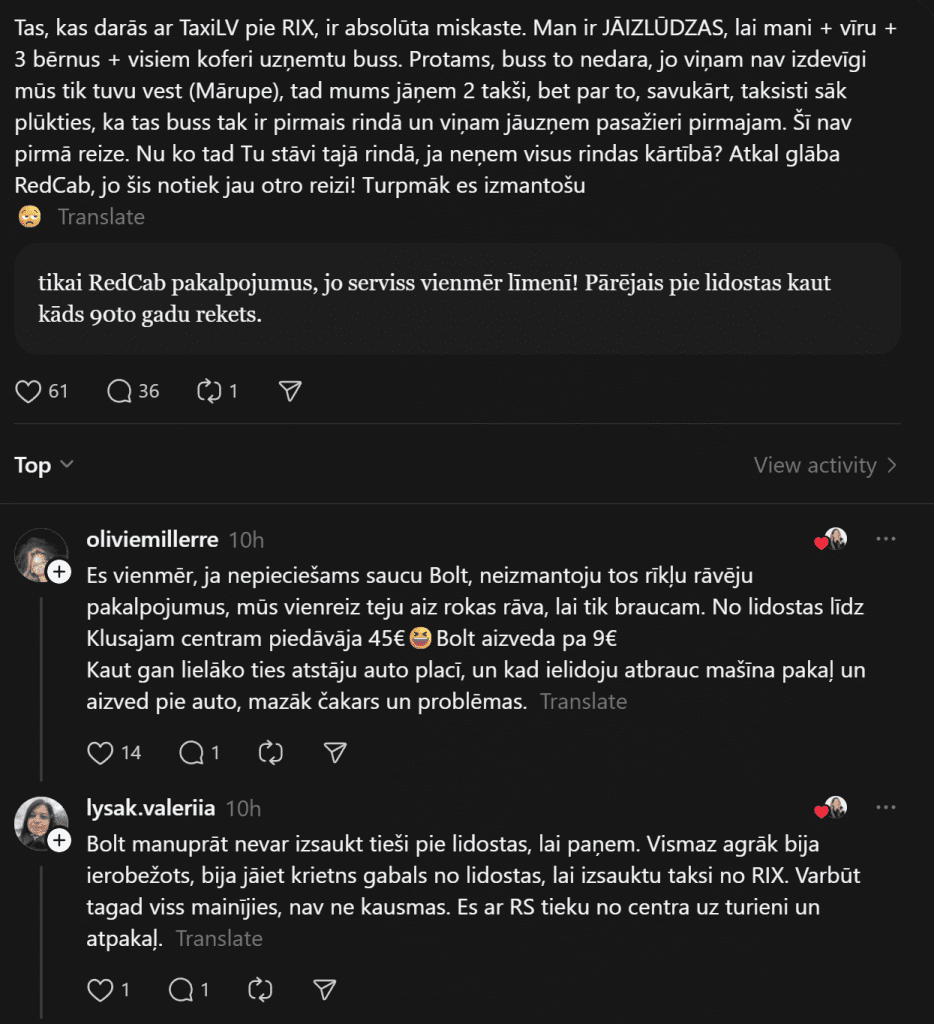Image resolution: width=934 pixels, height=1024 pixels.
Task: Repost the main TaxiLV post
Action: (209, 391)
